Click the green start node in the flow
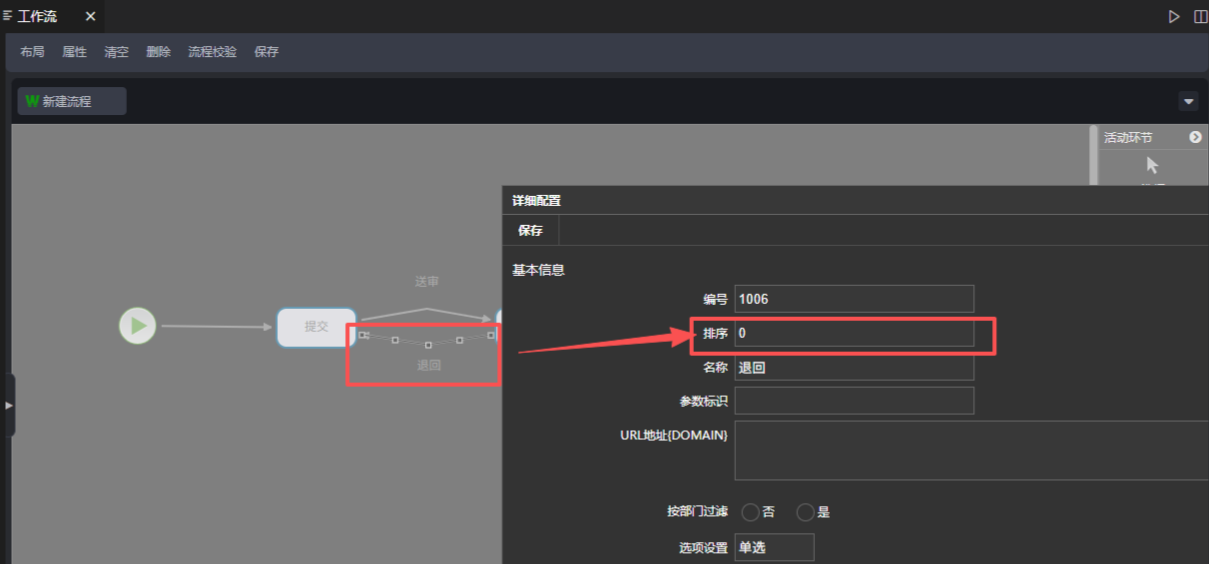The image size is (1209, 564). (x=138, y=326)
